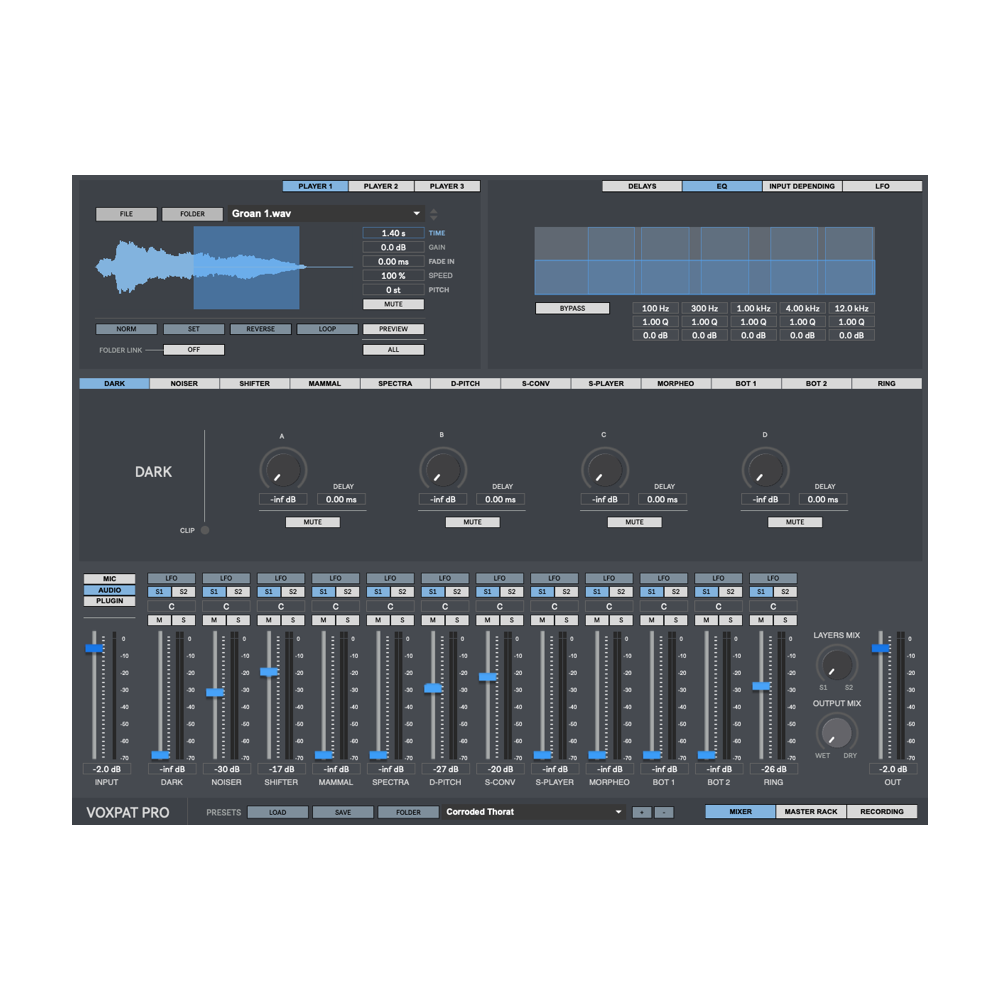Click knob A in the DARK module
Image resolution: width=1000 pixels, height=1000 pixels.
point(282,467)
